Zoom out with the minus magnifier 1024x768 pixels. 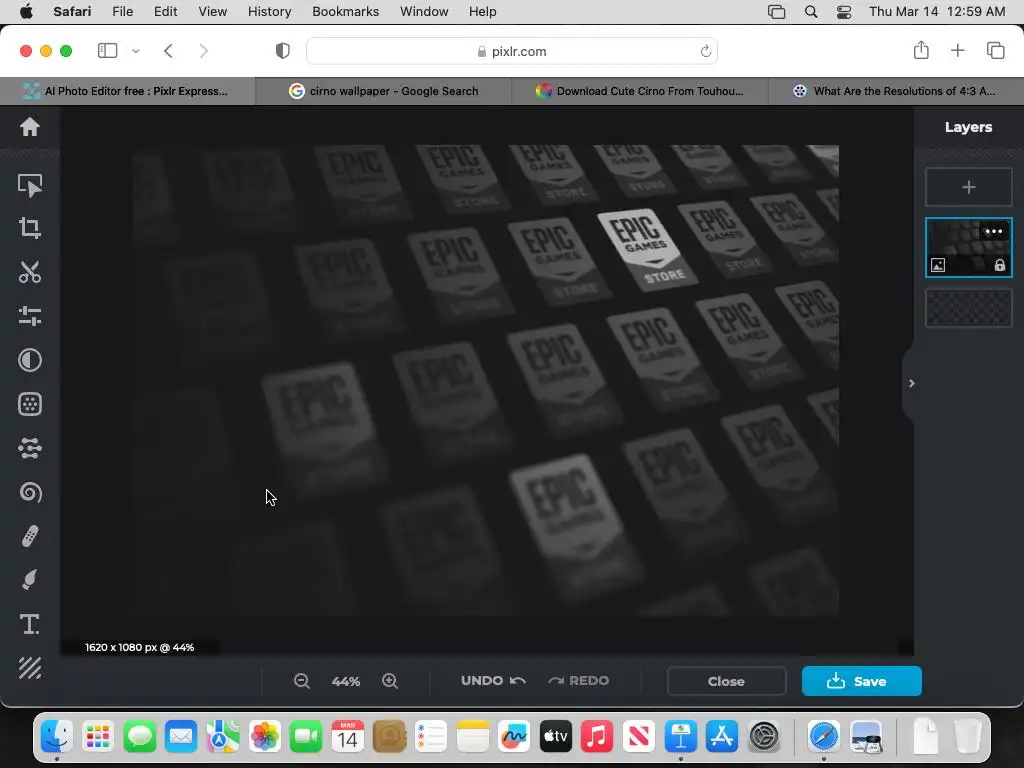coord(302,681)
